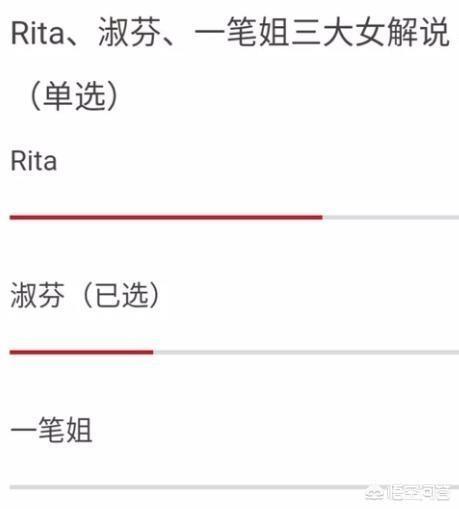Click the poll title mentioning 三大女解说
The height and width of the screenshot is (509, 459).
tap(230, 33)
